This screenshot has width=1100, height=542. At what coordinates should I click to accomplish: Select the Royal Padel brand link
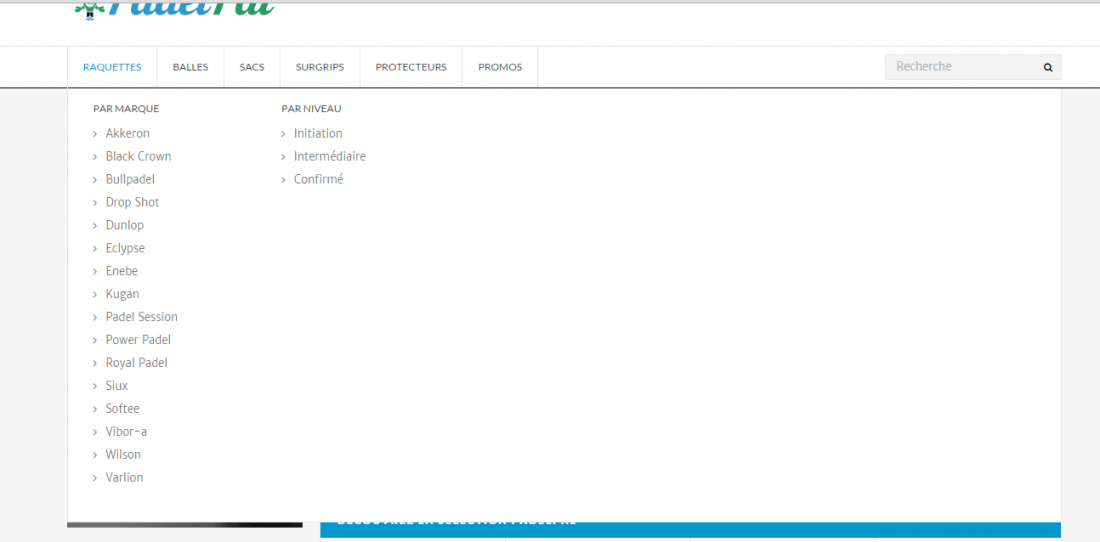137,363
